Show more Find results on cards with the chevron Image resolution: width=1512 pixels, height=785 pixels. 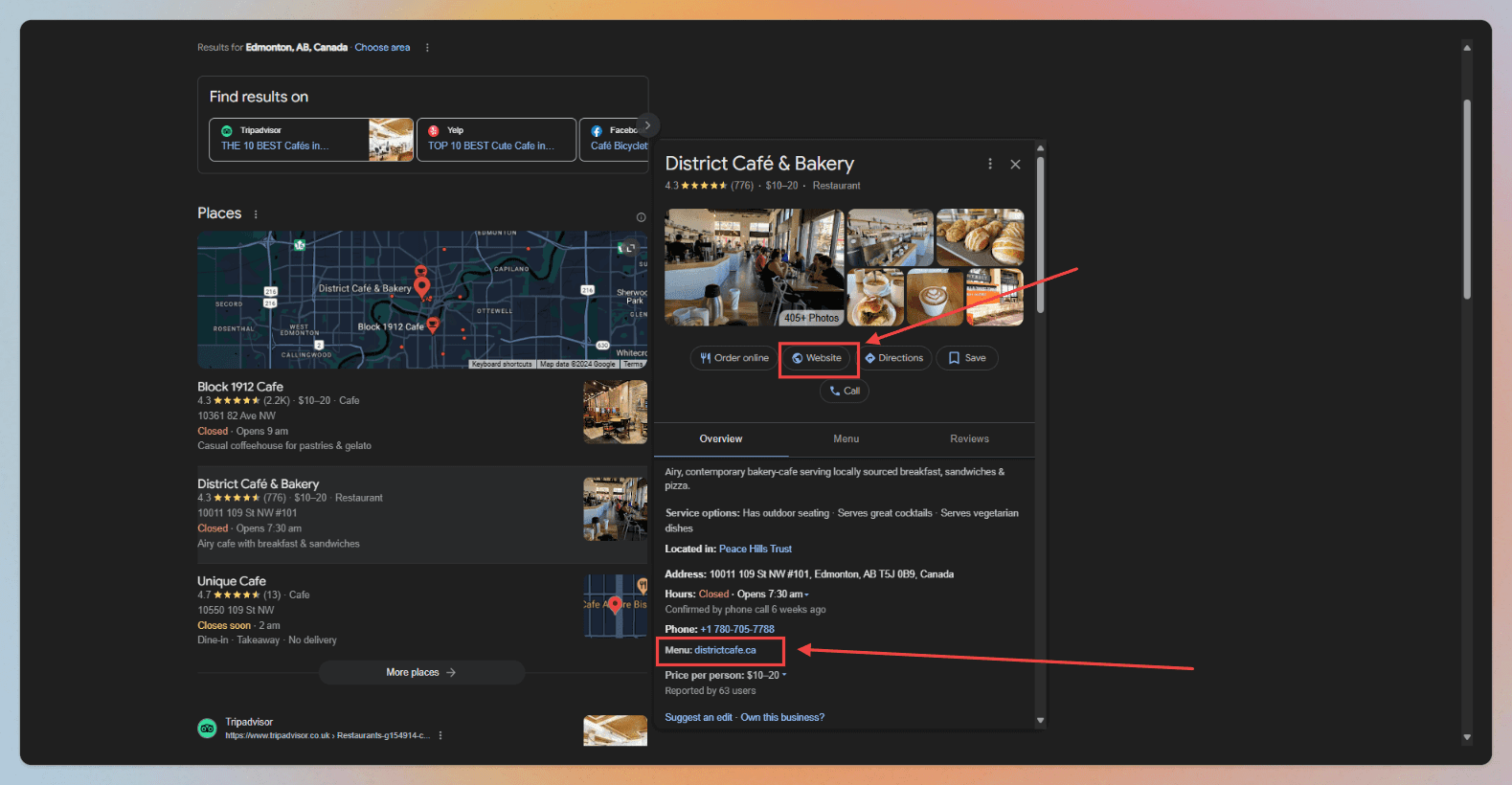[x=648, y=125]
